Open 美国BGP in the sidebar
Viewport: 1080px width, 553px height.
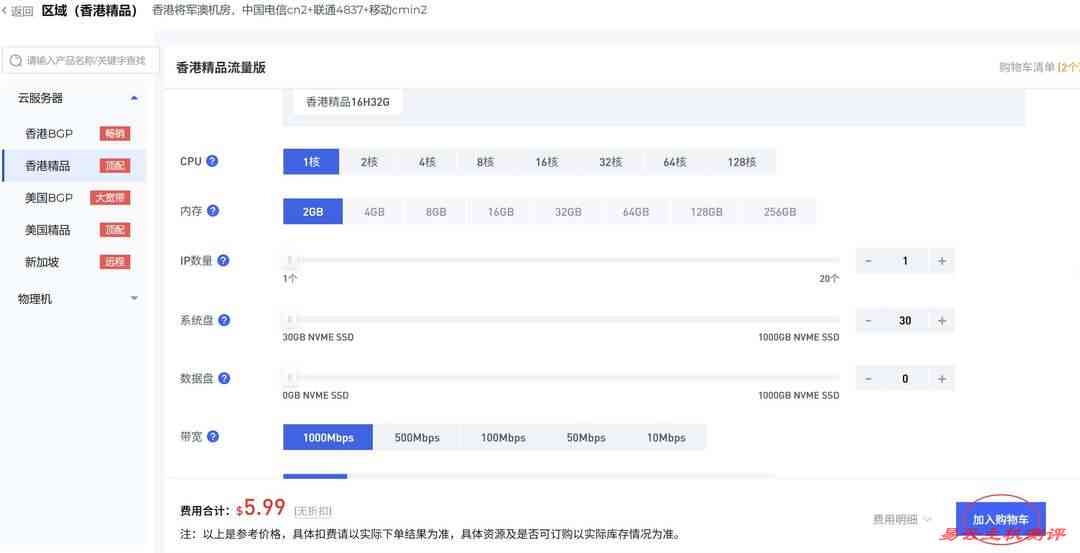point(49,198)
